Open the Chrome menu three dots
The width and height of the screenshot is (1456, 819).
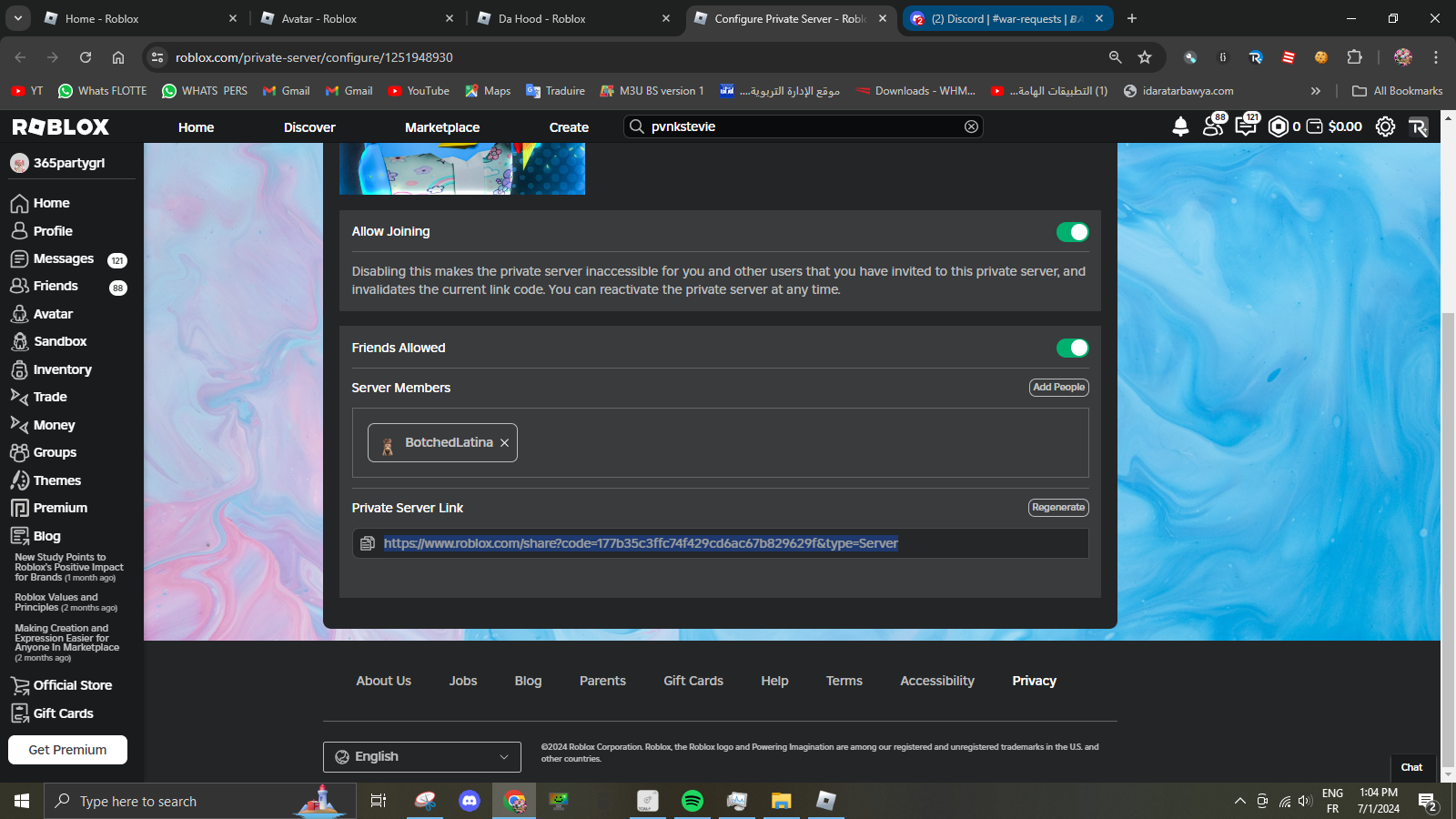[1436, 57]
